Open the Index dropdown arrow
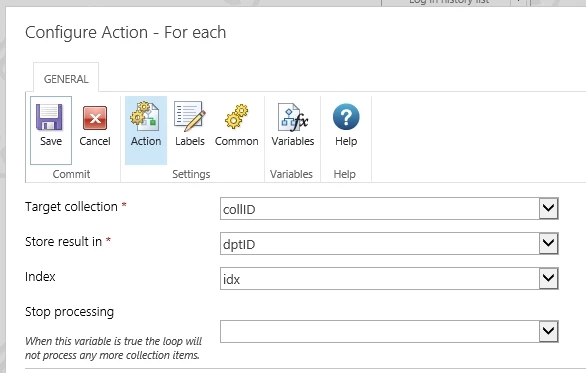The image size is (586, 373). [548, 278]
